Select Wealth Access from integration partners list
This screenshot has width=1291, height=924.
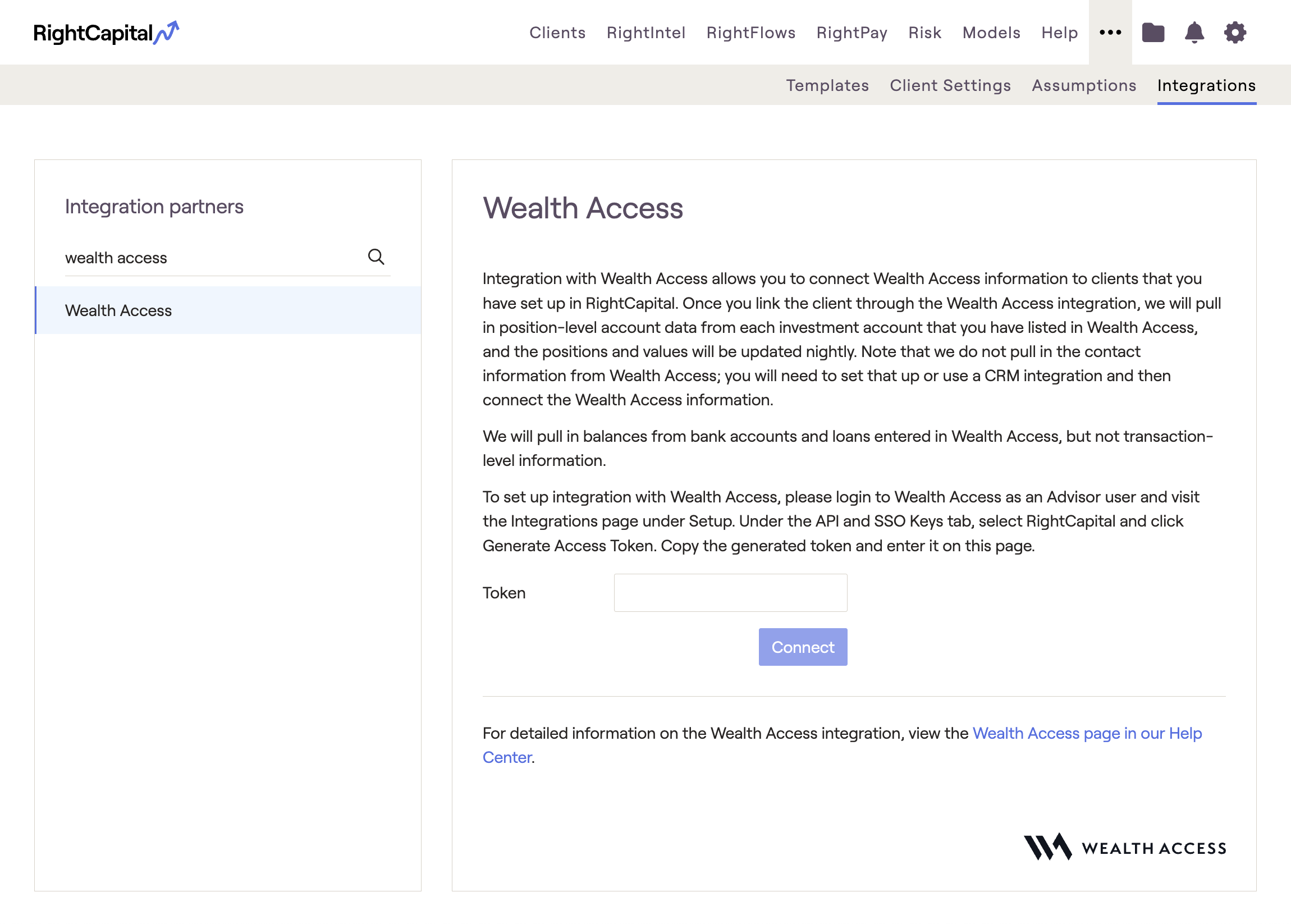click(x=118, y=310)
